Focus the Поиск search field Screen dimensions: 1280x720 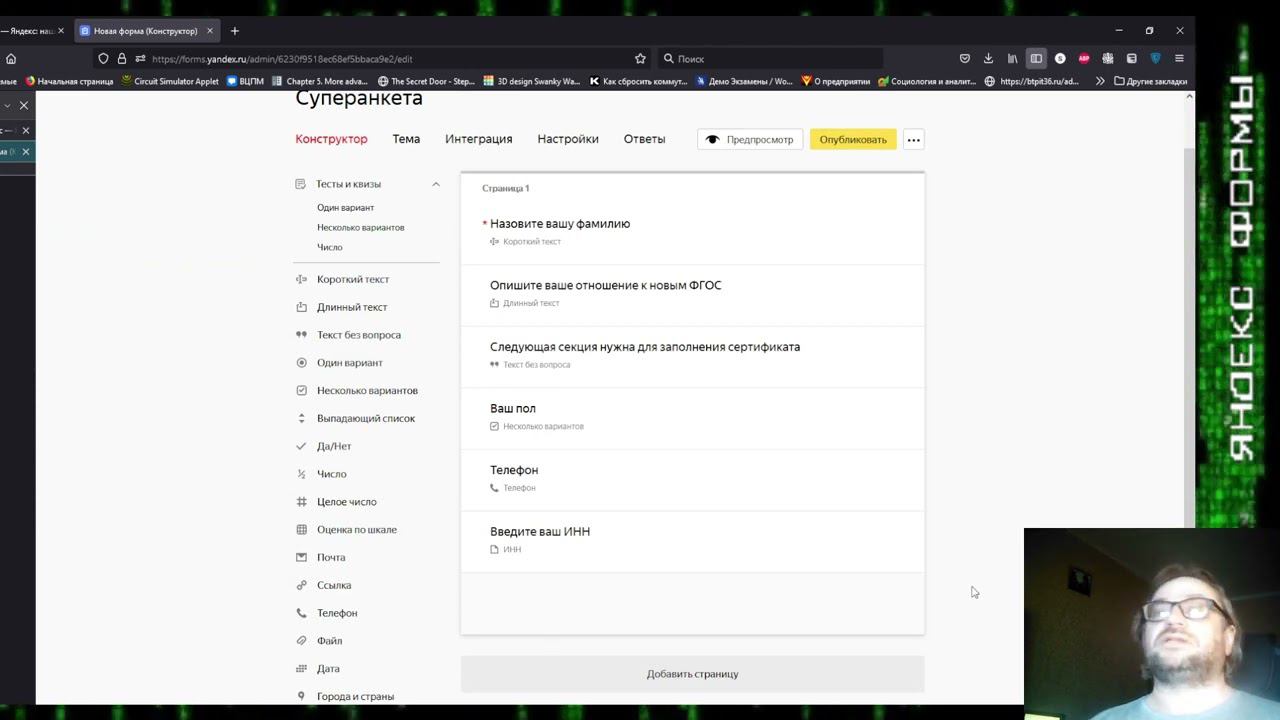point(770,59)
